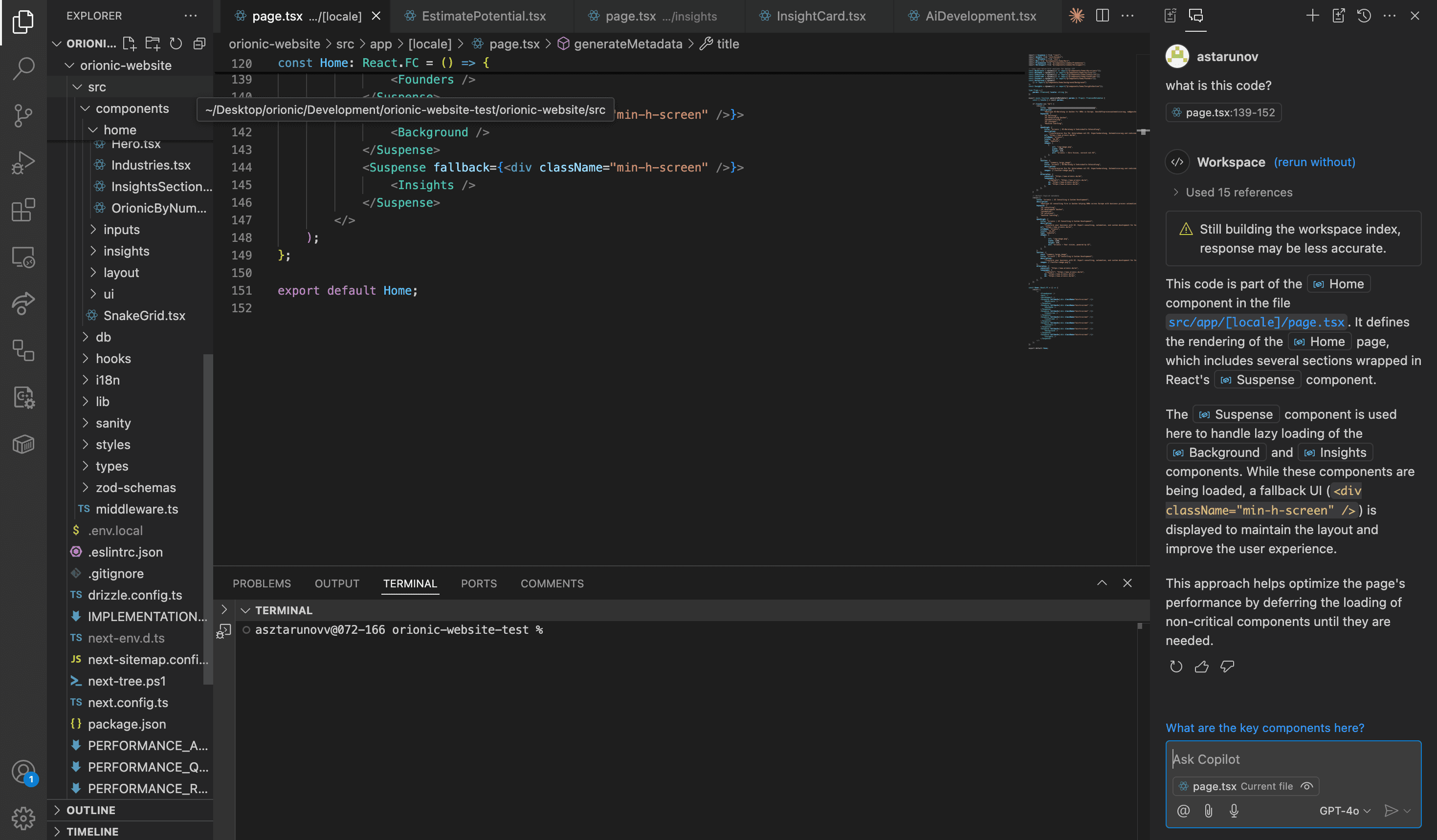1437x840 pixels.
Task: Show chat history with the clock icon
Action: tap(1365, 15)
